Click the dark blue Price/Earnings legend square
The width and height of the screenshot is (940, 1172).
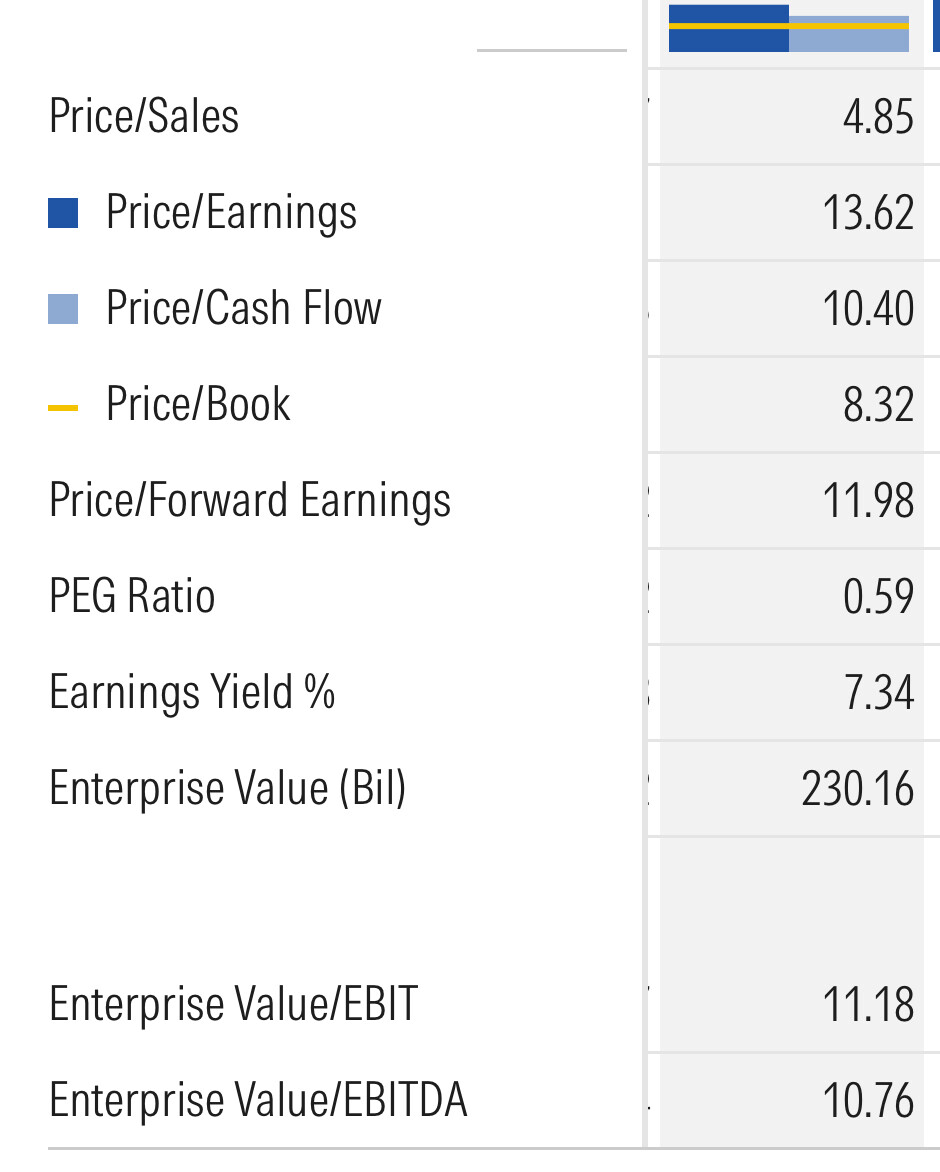[63, 213]
